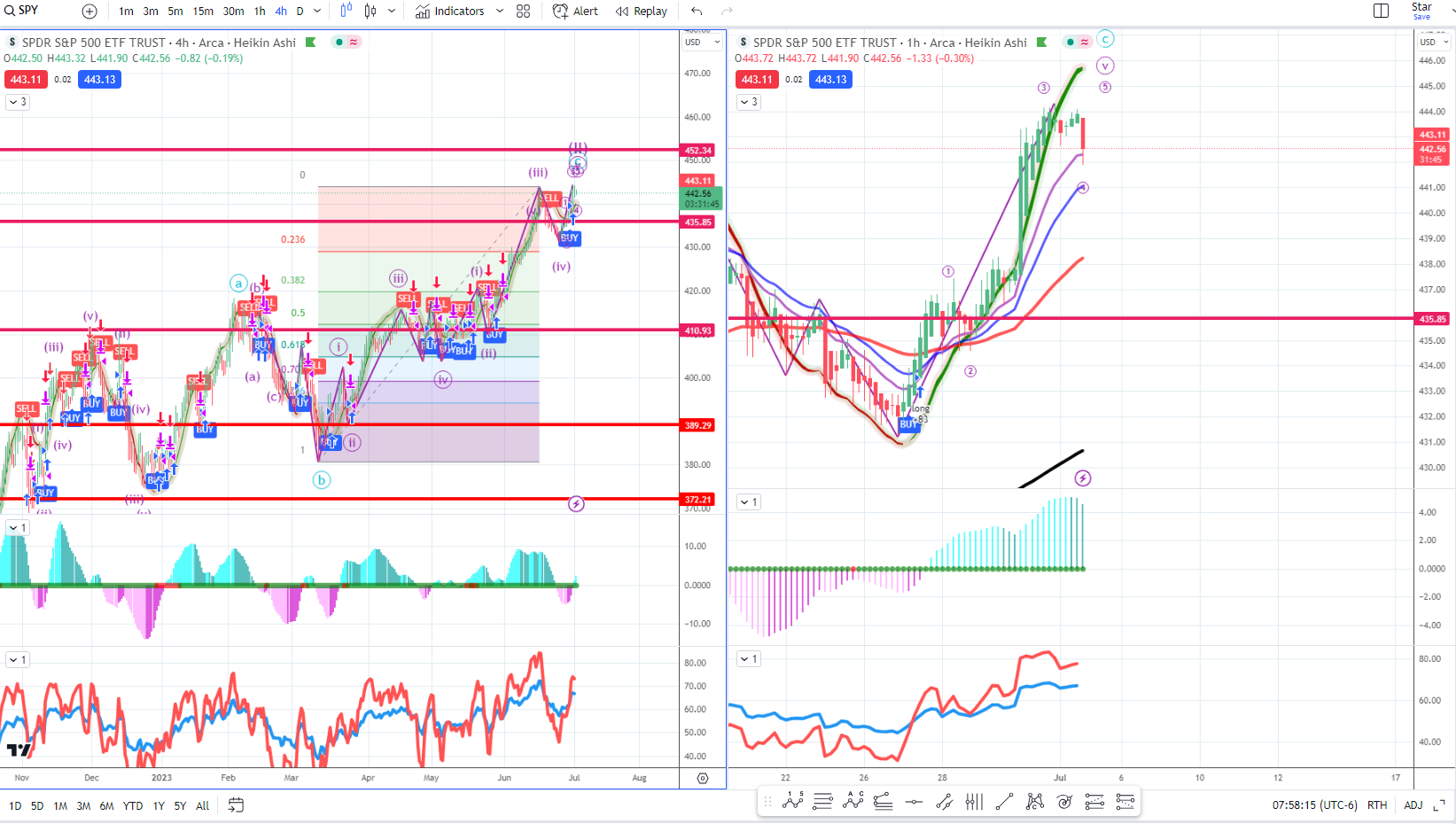Image resolution: width=1456 pixels, height=824 pixels.
Task: Select the Fib retracement lines tool
Action: click(x=883, y=802)
